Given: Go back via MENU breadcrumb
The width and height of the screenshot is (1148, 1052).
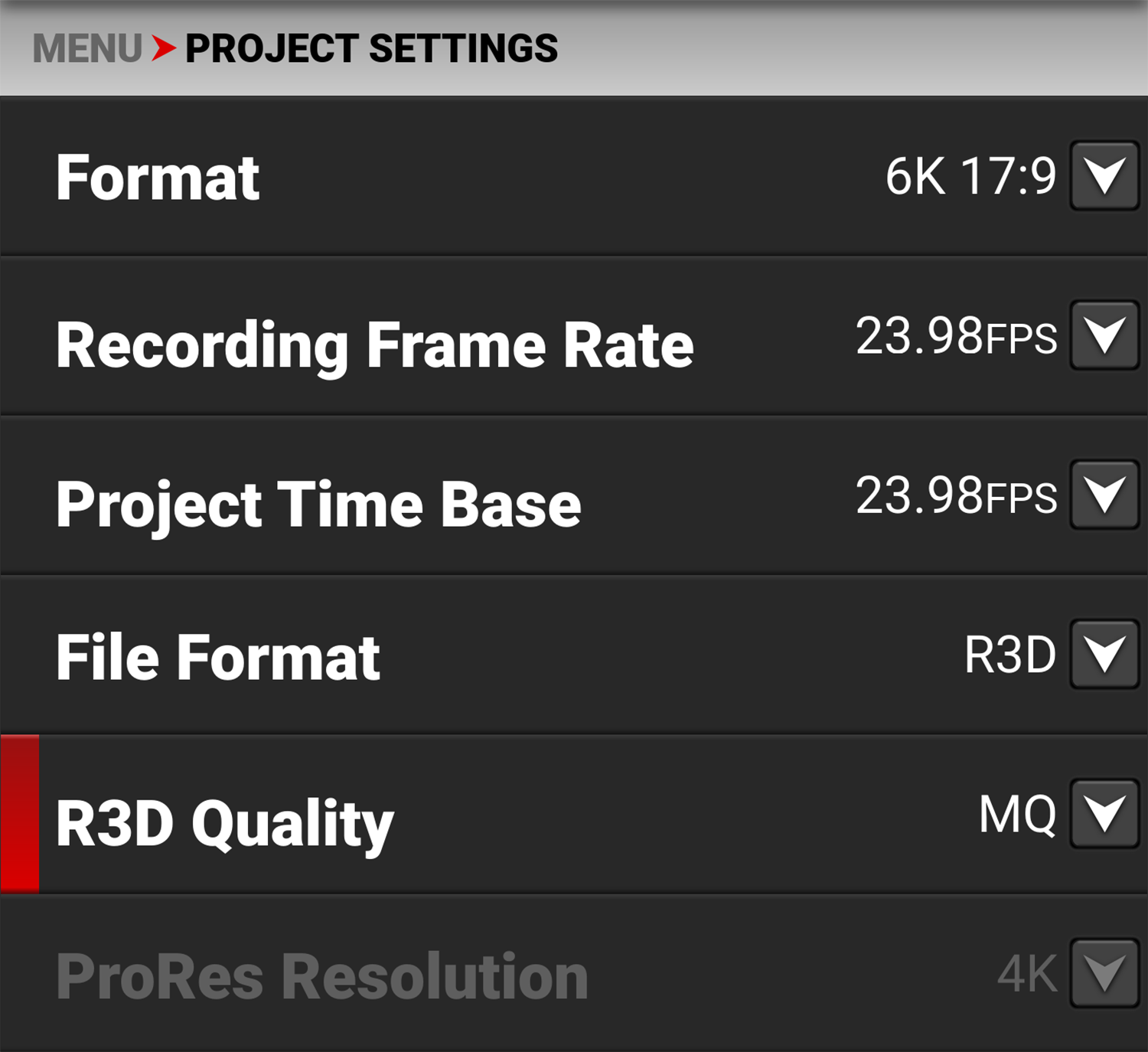Looking at the screenshot, I should (x=87, y=48).
